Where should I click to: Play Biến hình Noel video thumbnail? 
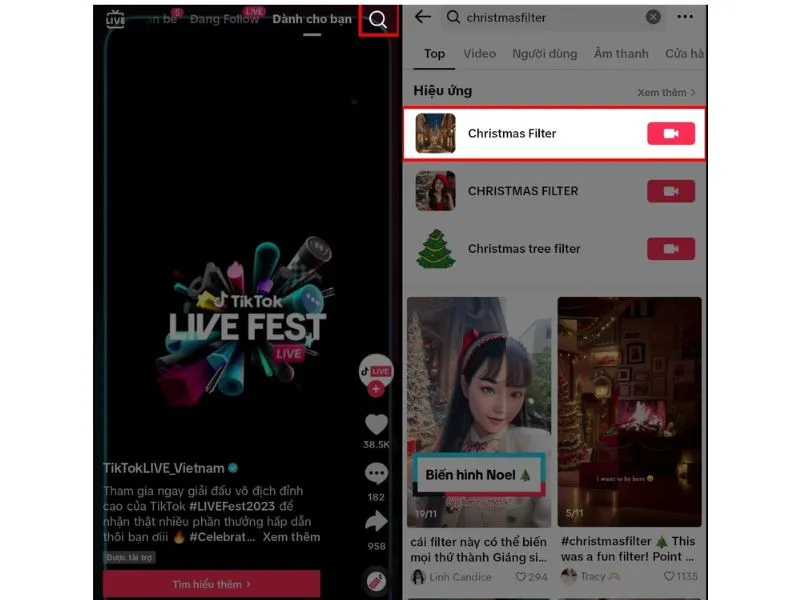point(479,412)
